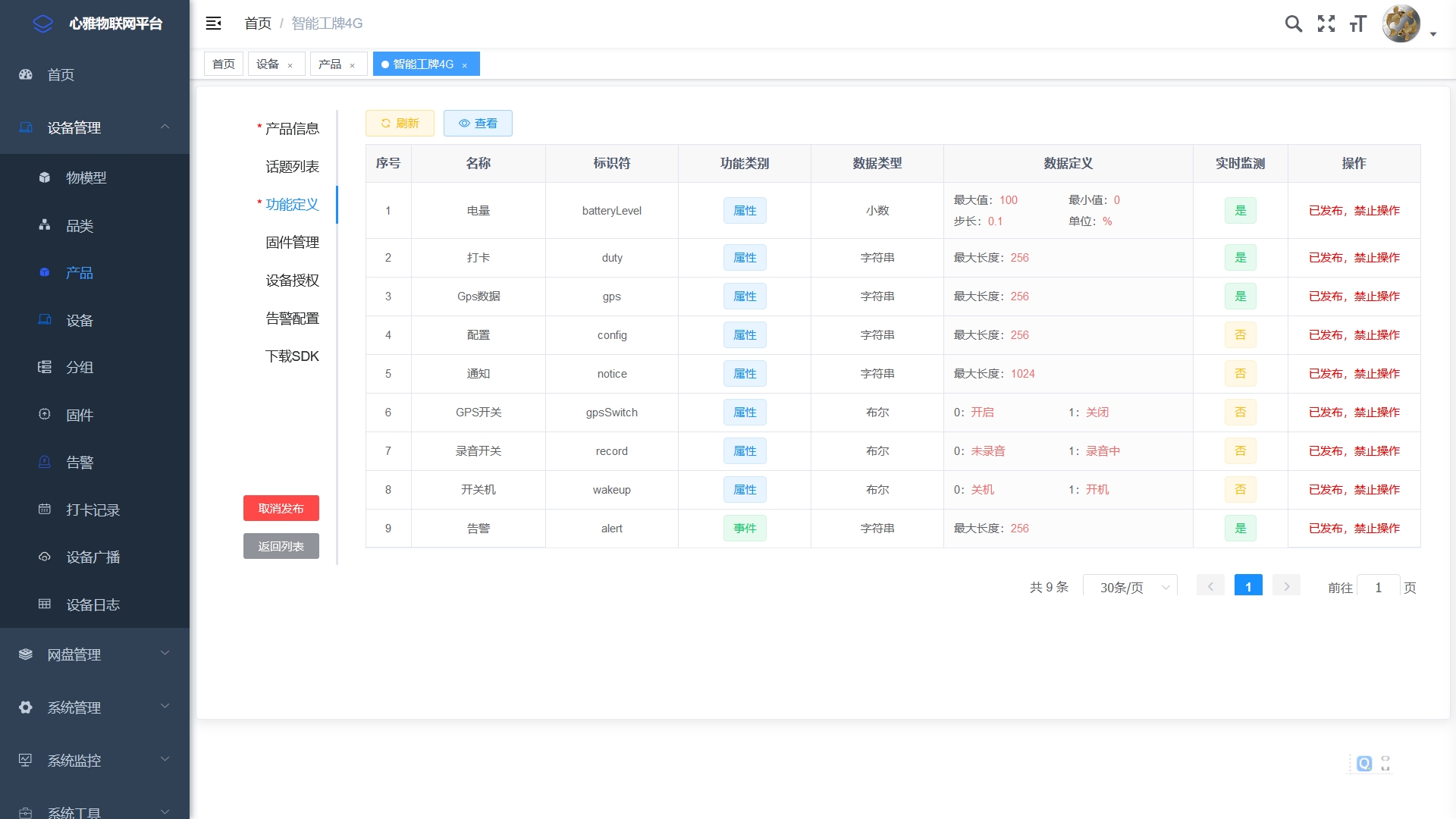1456x819 pixels.
Task: Open the 30条/页 page size dropdown
Action: click(x=1130, y=588)
